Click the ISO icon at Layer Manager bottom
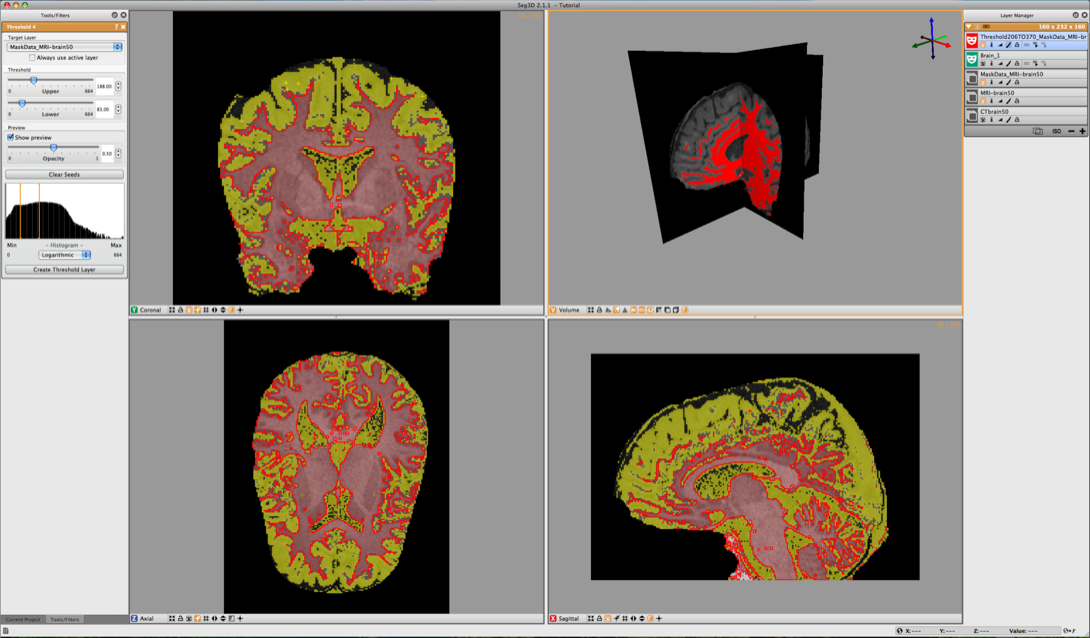The image size is (1090, 638). click(1057, 131)
